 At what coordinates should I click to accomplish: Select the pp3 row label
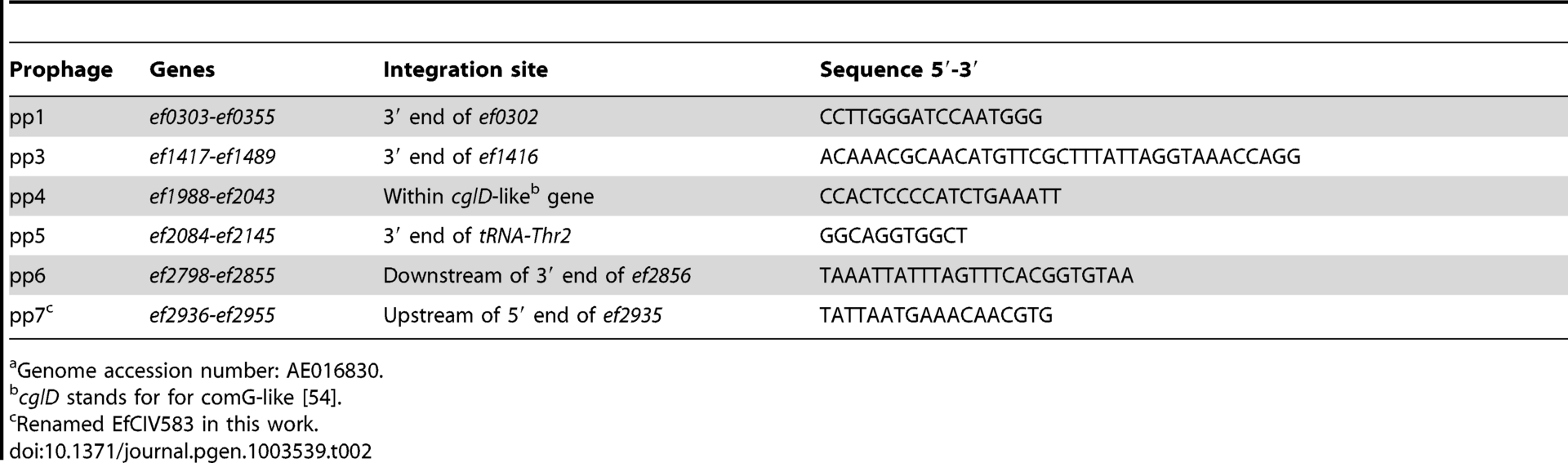(x=28, y=157)
